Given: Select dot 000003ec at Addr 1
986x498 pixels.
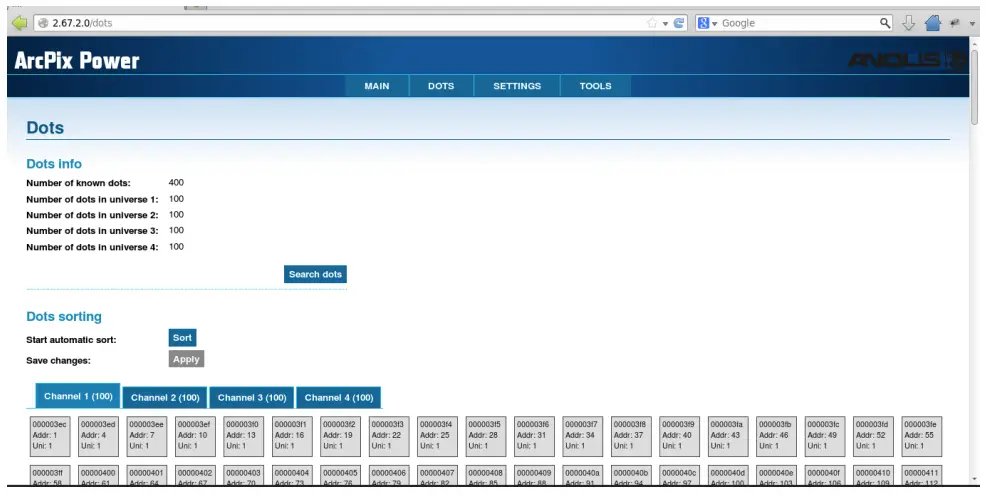Looking at the screenshot, I should pos(50,436).
